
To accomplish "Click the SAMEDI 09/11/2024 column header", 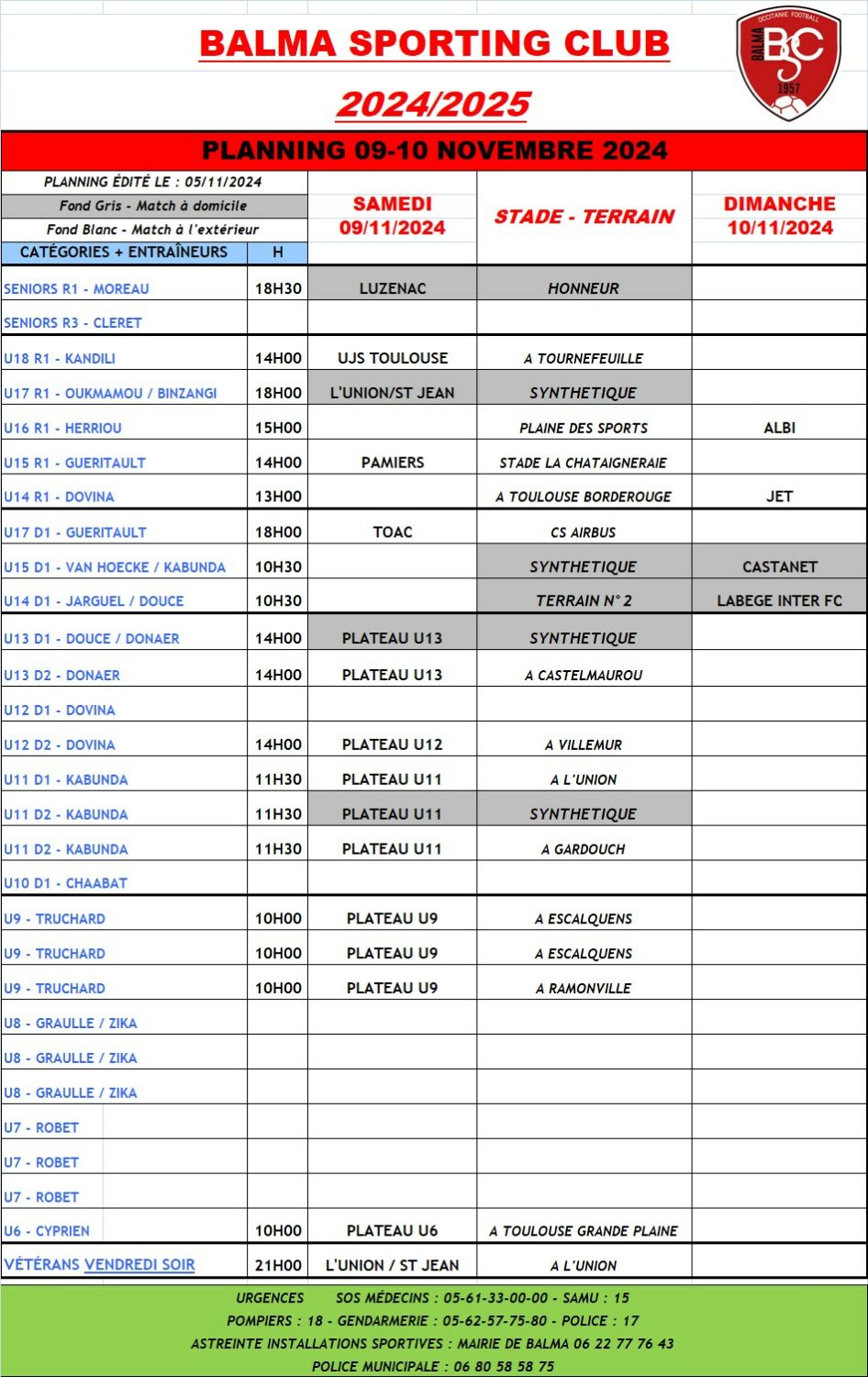I will (x=392, y=216).
